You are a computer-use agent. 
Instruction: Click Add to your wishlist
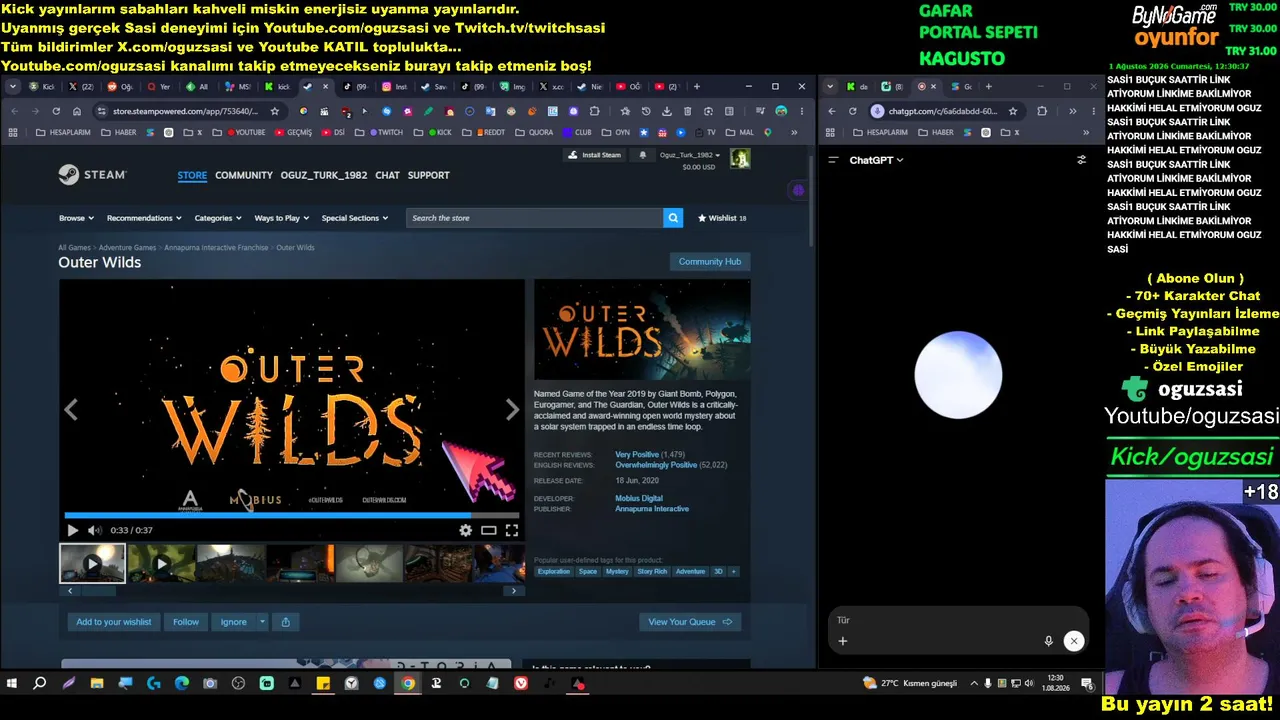point(114,622)
